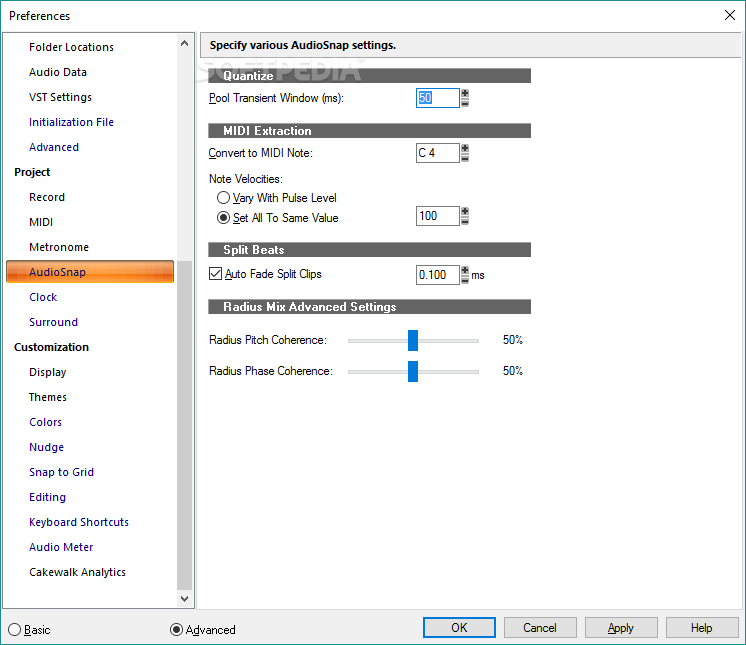Increase Same Value velocity with plus button
This screenshot has height=645, width=746.
click(x=465, y=212)
